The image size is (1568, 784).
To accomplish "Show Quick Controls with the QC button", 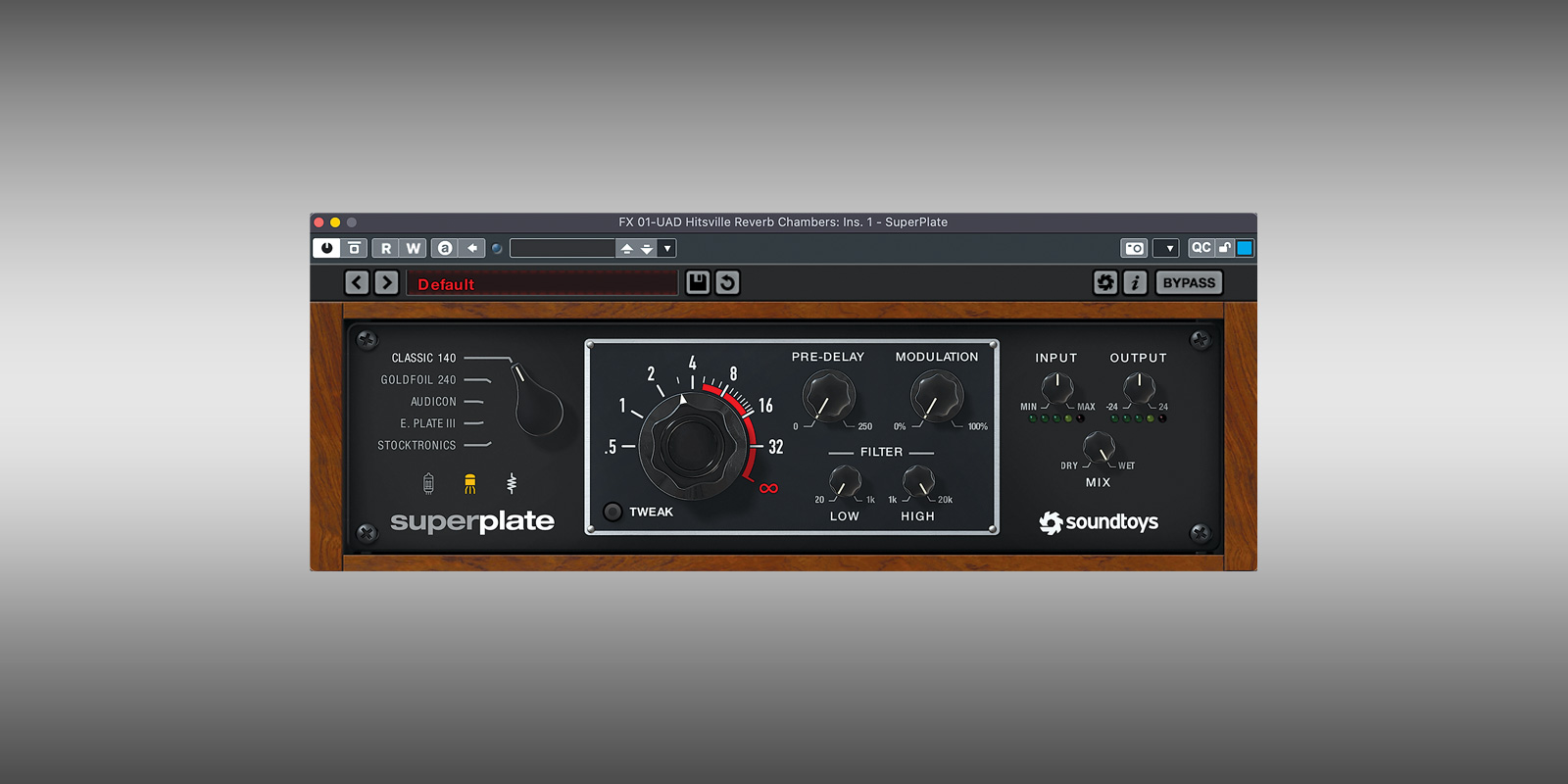I will [x=1200, y=248].
